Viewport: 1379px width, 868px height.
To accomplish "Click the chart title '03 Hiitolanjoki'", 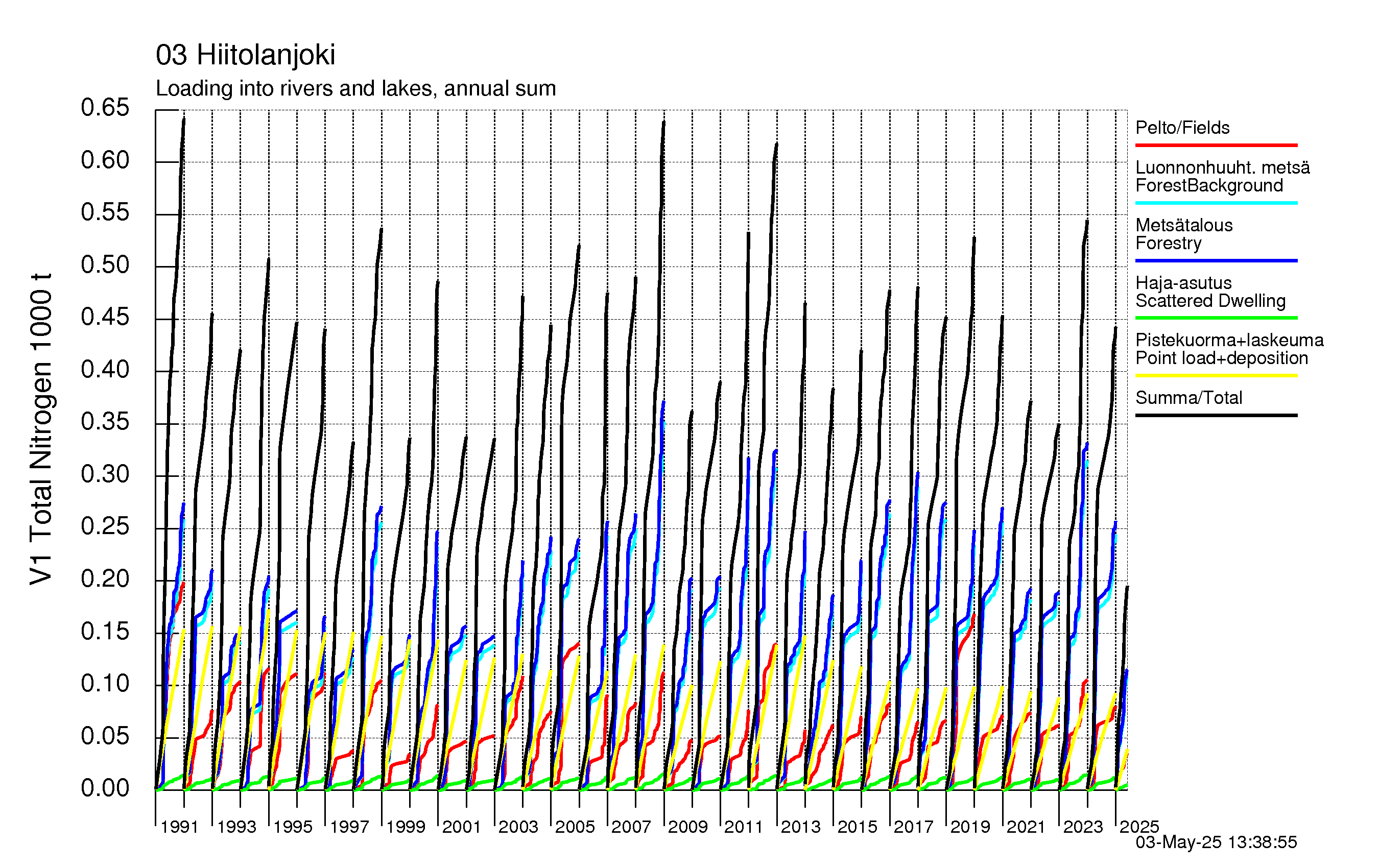I will (245, 56).
